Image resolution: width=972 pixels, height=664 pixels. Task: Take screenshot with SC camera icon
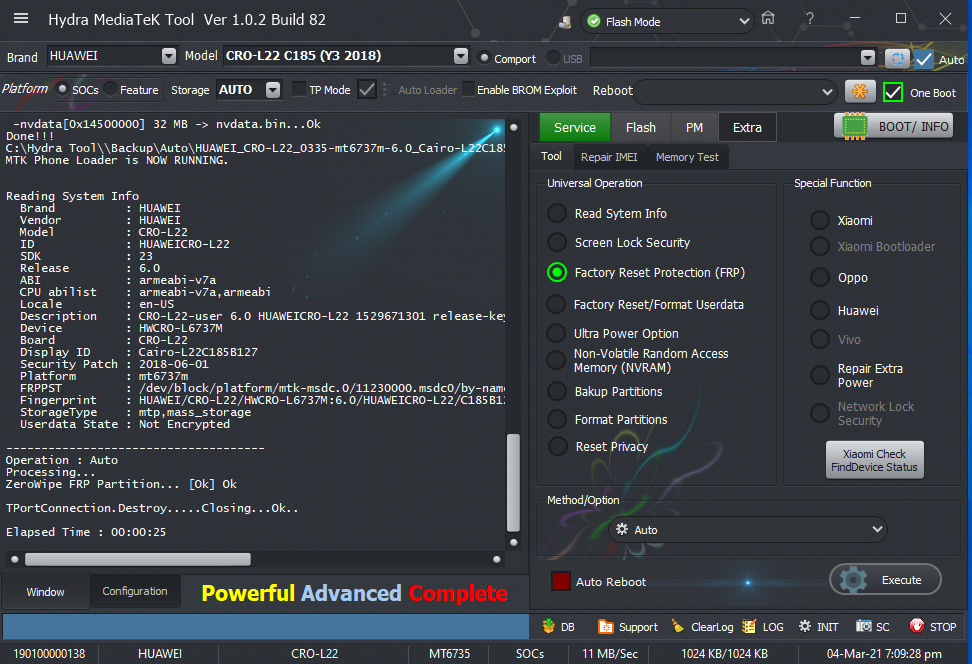coord(864,626)
